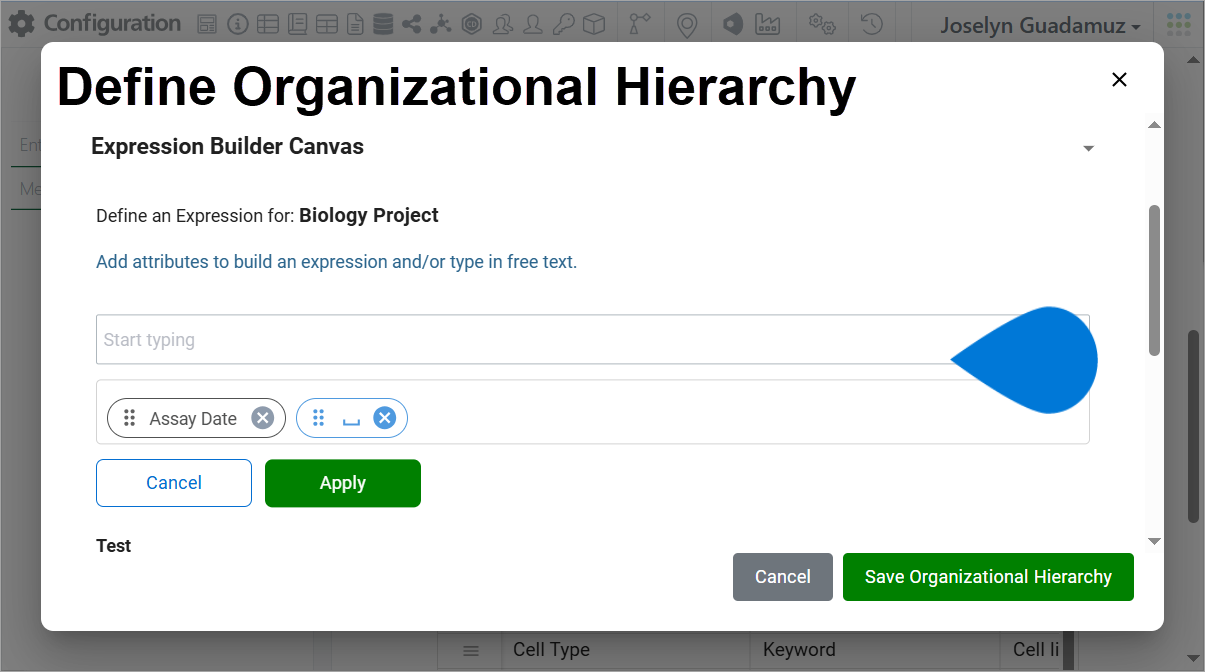Click the gray Cancel button in footer
1205x672 pixels.
point(783,577)
